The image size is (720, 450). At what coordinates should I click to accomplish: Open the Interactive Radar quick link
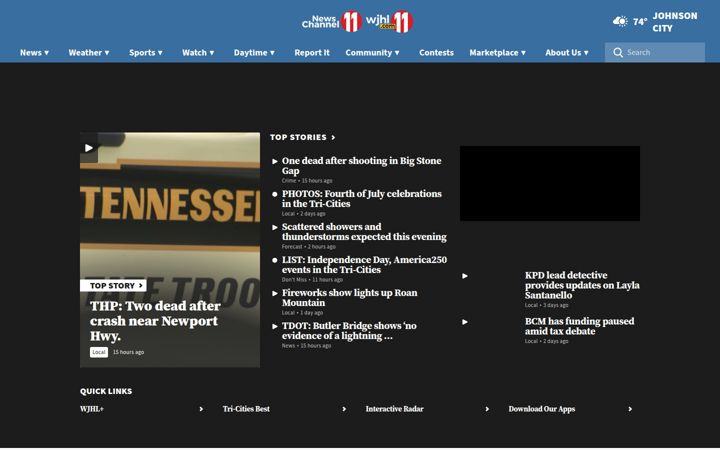tap(394, 409)
